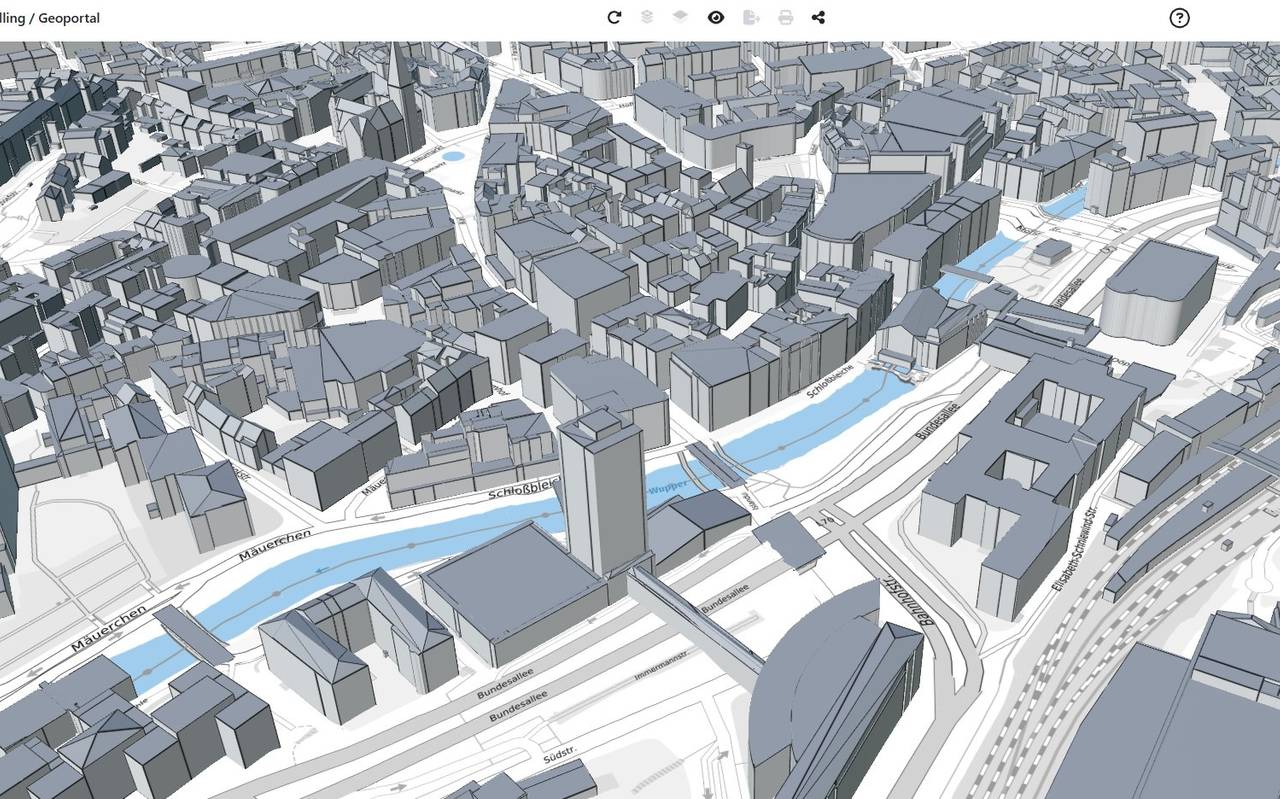Click the reload arrow icon in toolbar
Screen dimensions: 1280x799
point(614,17)
